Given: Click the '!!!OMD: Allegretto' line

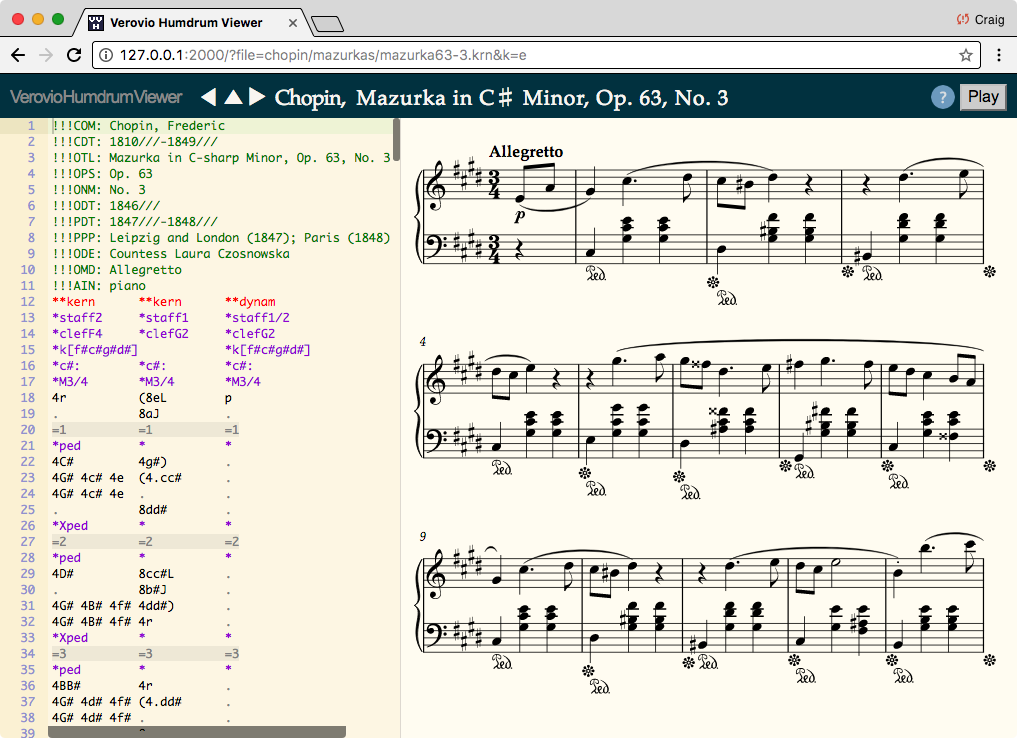Looking at the screenshot, I should 117,270.
